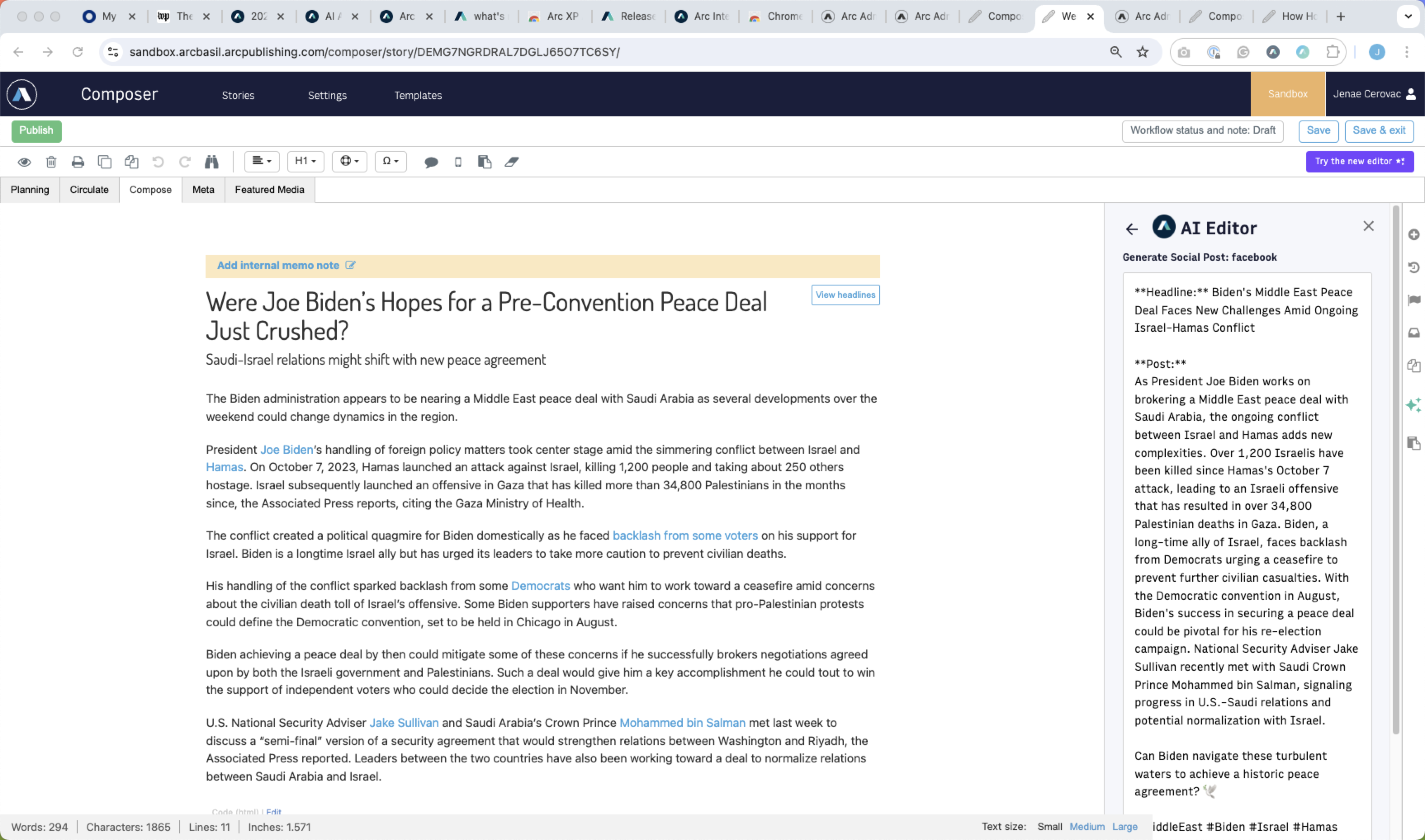Screen dimensions: 1425x840
Task: Open the omega special characters dropdown
Action: point(390,161)
